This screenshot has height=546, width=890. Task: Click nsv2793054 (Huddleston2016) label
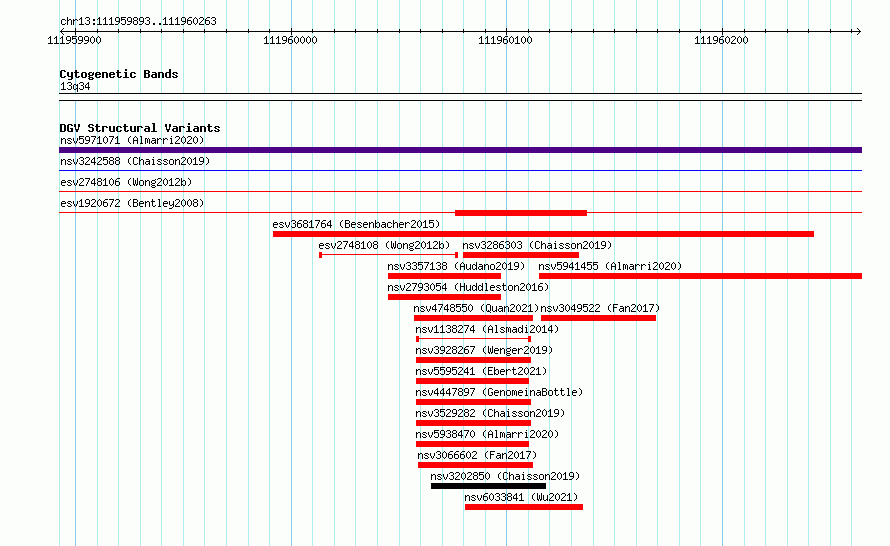click(x=468, y=287)
